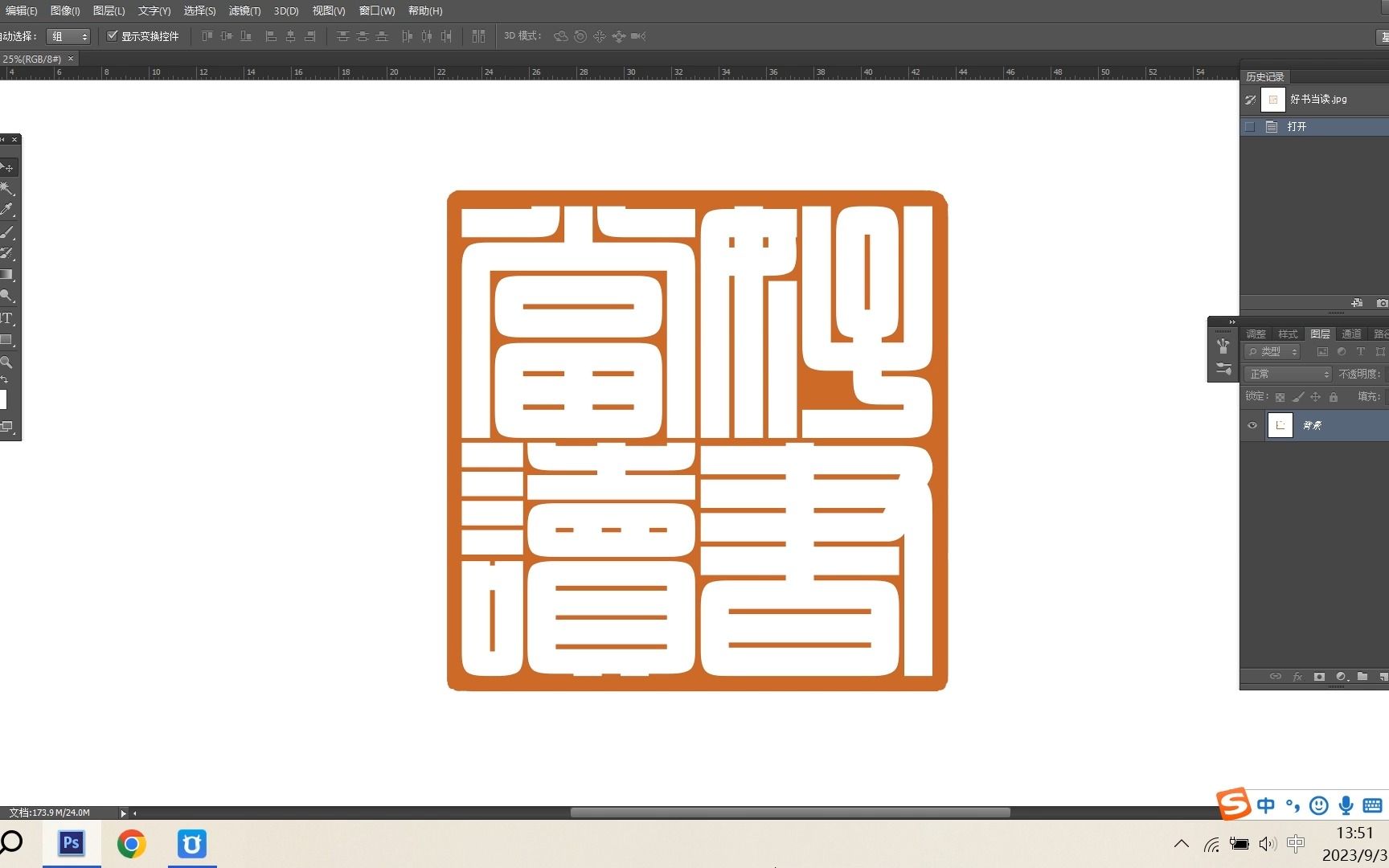Select the Zoom tool

click(6, 362)
